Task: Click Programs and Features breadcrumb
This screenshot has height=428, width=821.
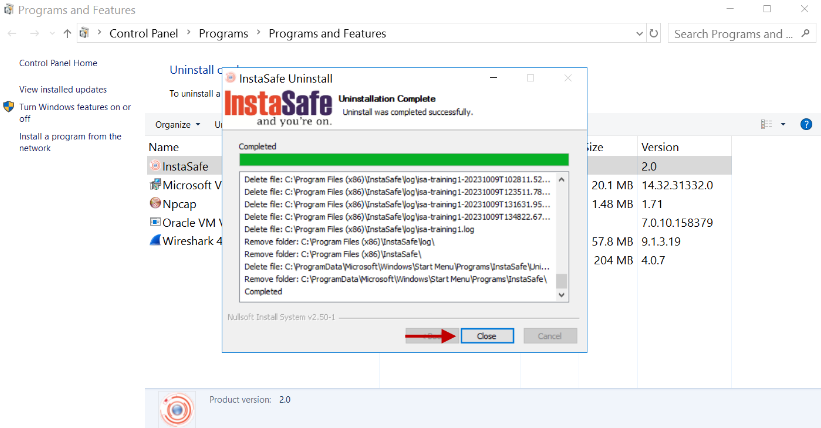Action: [327, 34]
